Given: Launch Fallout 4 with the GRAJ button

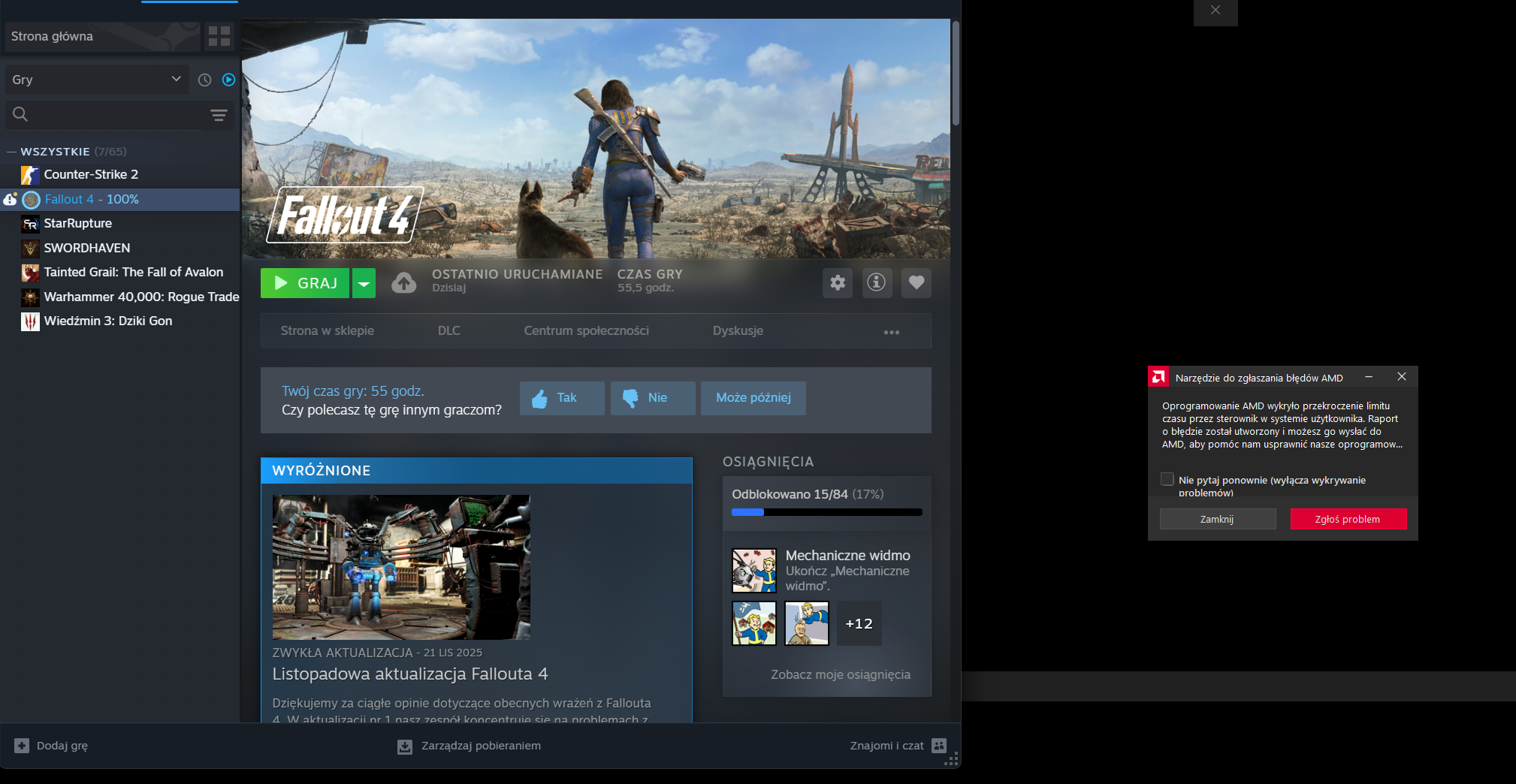Looking at the screenshot, I should pyautogui.click(x=305, y=283).
